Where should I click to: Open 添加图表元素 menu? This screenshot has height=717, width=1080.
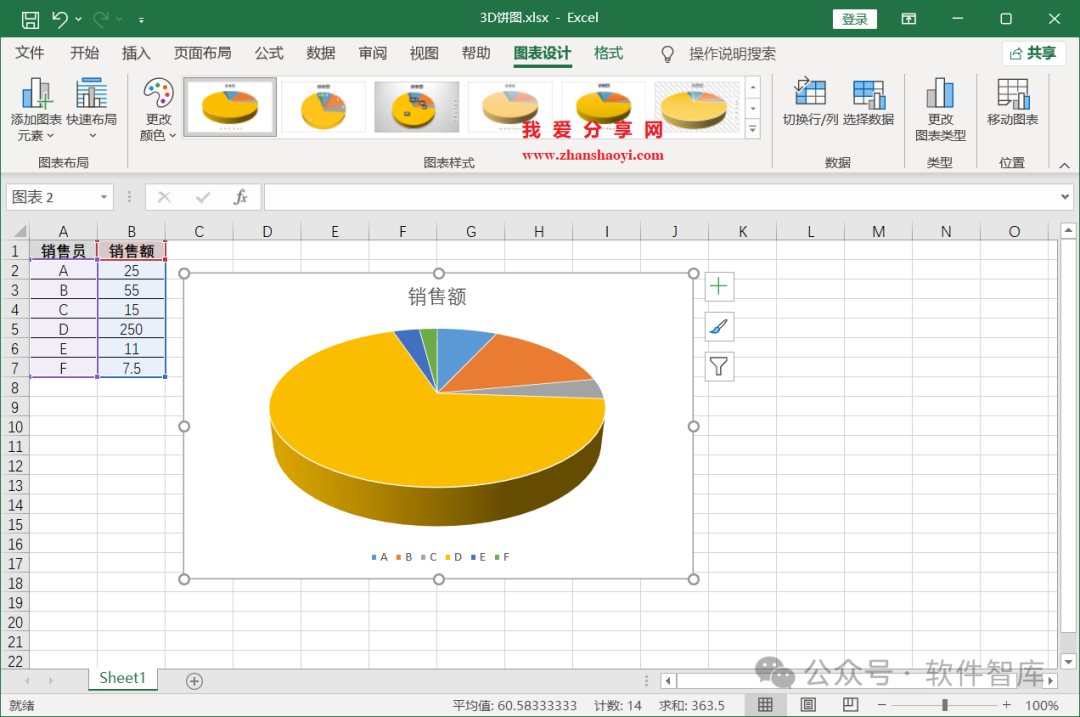36,109
